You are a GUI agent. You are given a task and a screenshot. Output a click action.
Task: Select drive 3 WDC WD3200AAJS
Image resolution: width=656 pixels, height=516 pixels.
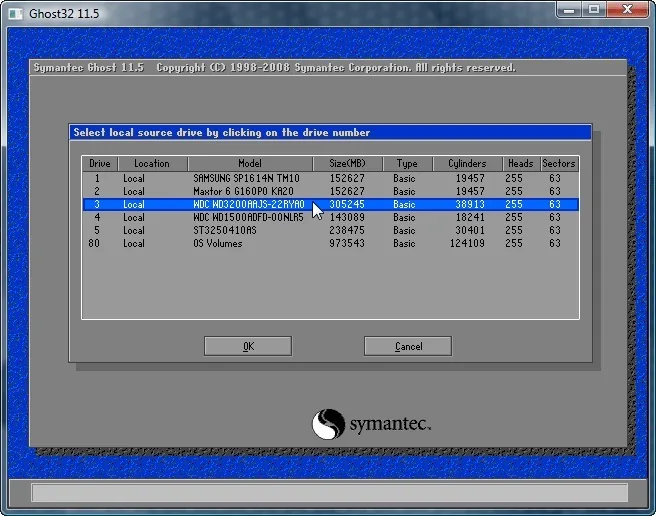[331, 204]
